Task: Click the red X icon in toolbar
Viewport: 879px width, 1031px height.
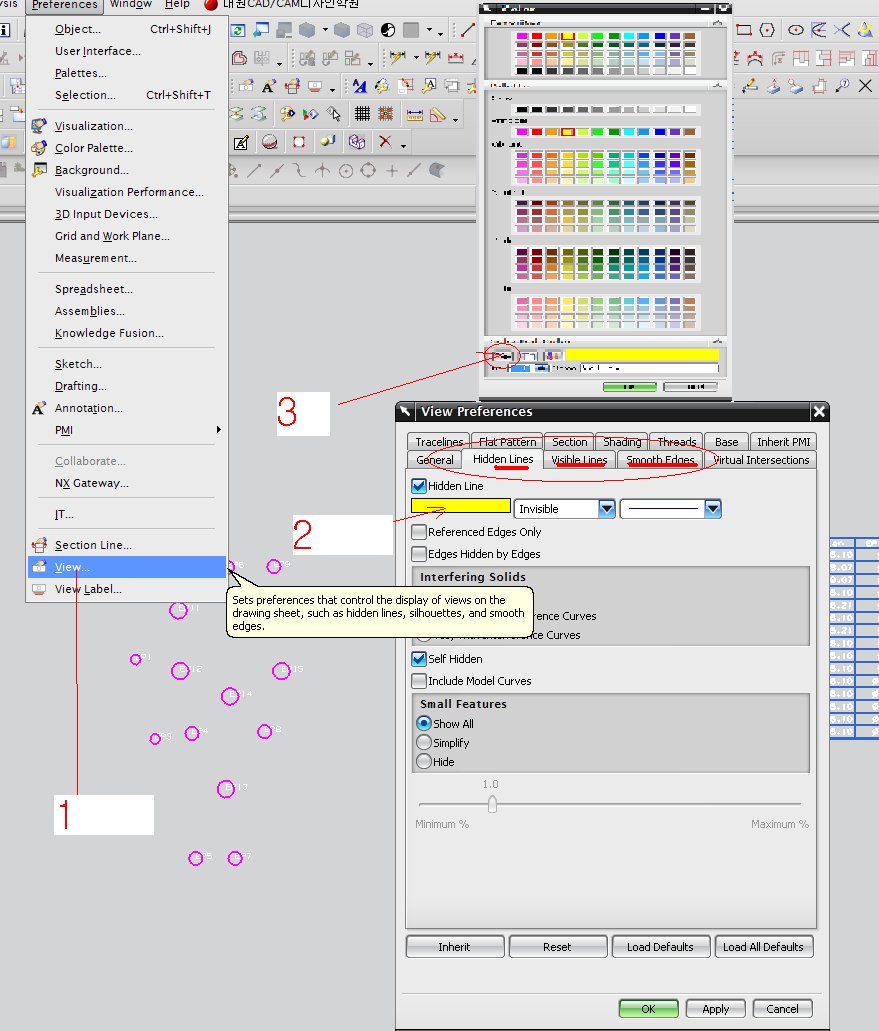Action: pyautogui.click(x=384, y=143)
